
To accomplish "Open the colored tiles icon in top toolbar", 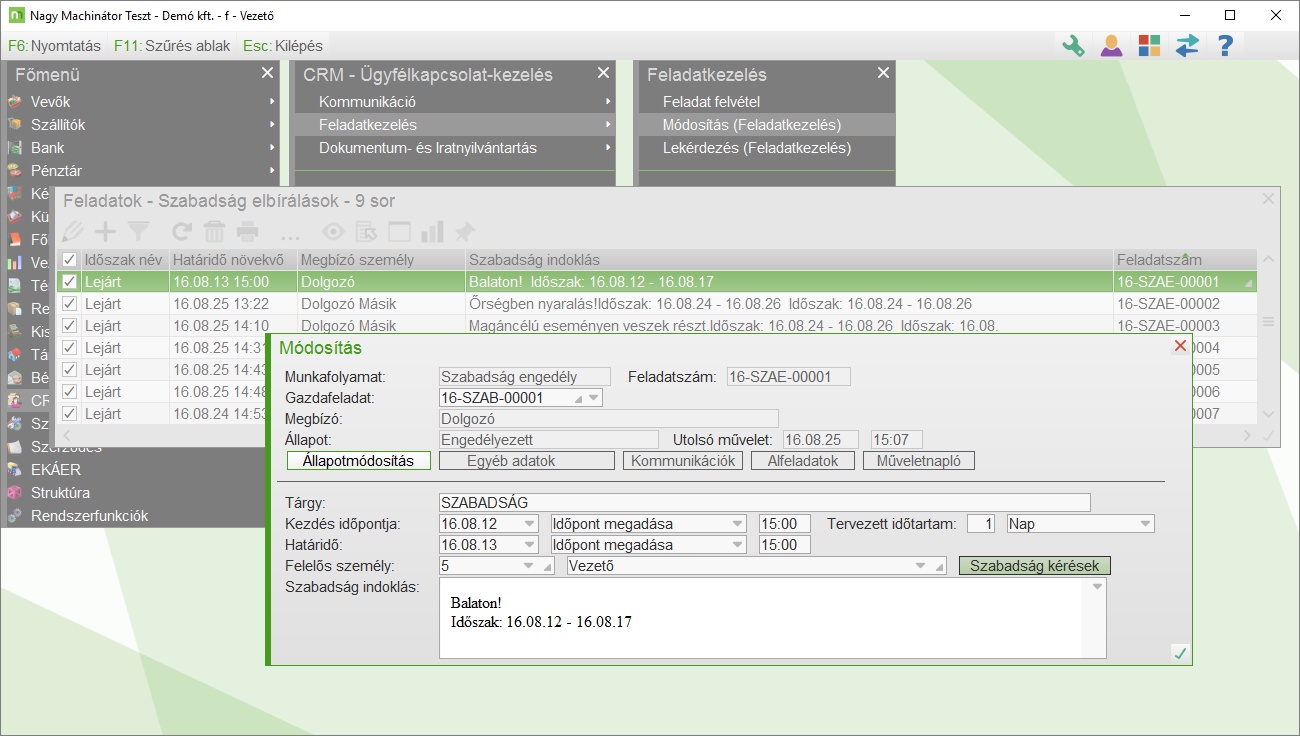I will click(x=1149, y=46).
